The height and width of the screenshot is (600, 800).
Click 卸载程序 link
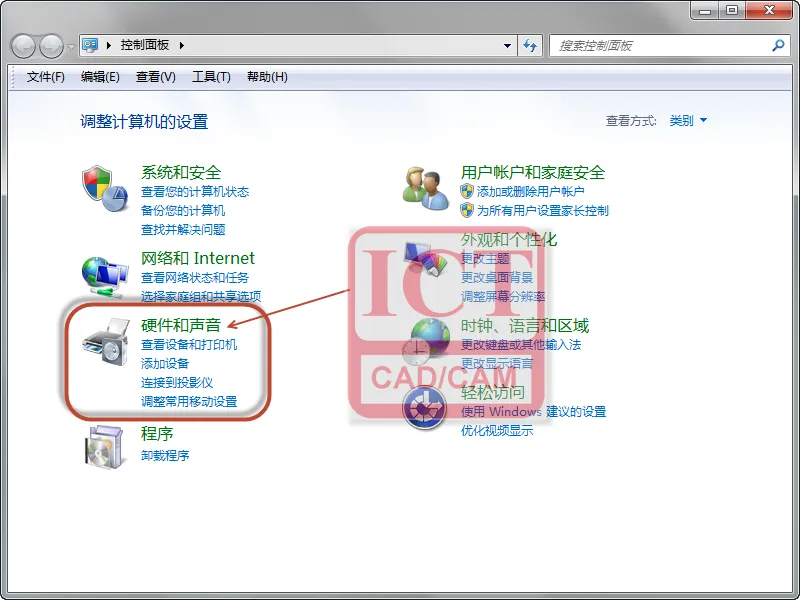click(165, 455)
